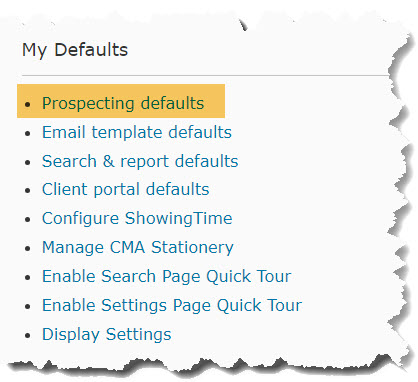Screen dimensions: 418x382
Task: Go to Search & report defaults
Action: pos(140,161)
